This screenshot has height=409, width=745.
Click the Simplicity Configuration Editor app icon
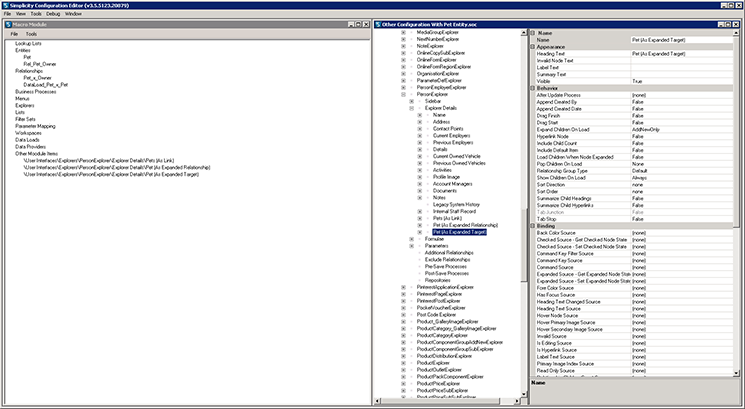point(5,5)
